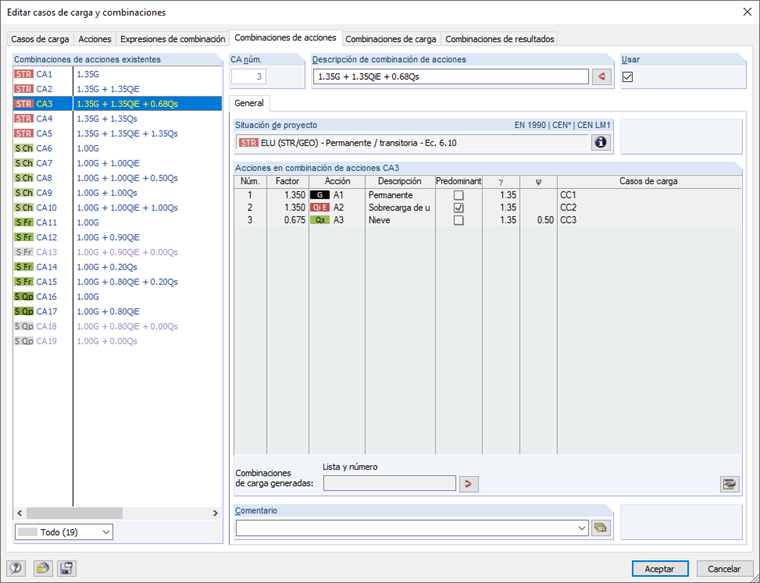This screenshot has height=583, width=760.
Task: Click the Cancelar button
Action: coord(724,568)
